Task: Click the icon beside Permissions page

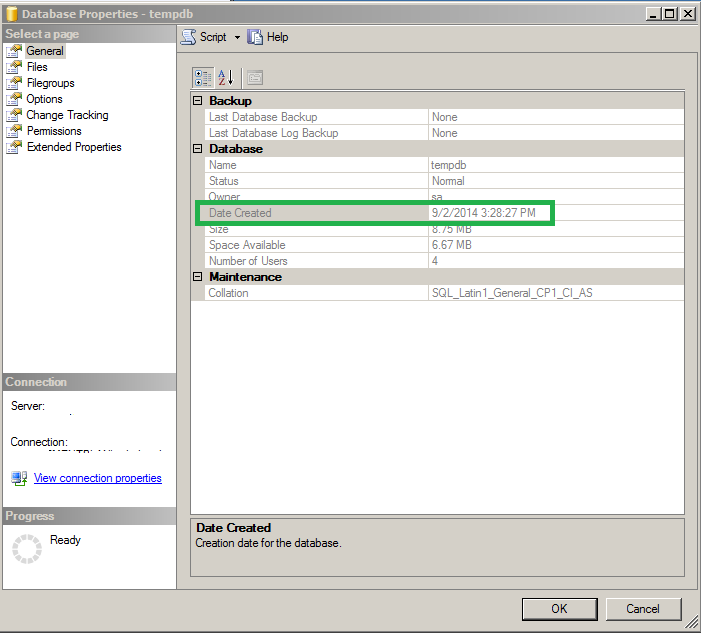Action: click(x=14, y=131)
